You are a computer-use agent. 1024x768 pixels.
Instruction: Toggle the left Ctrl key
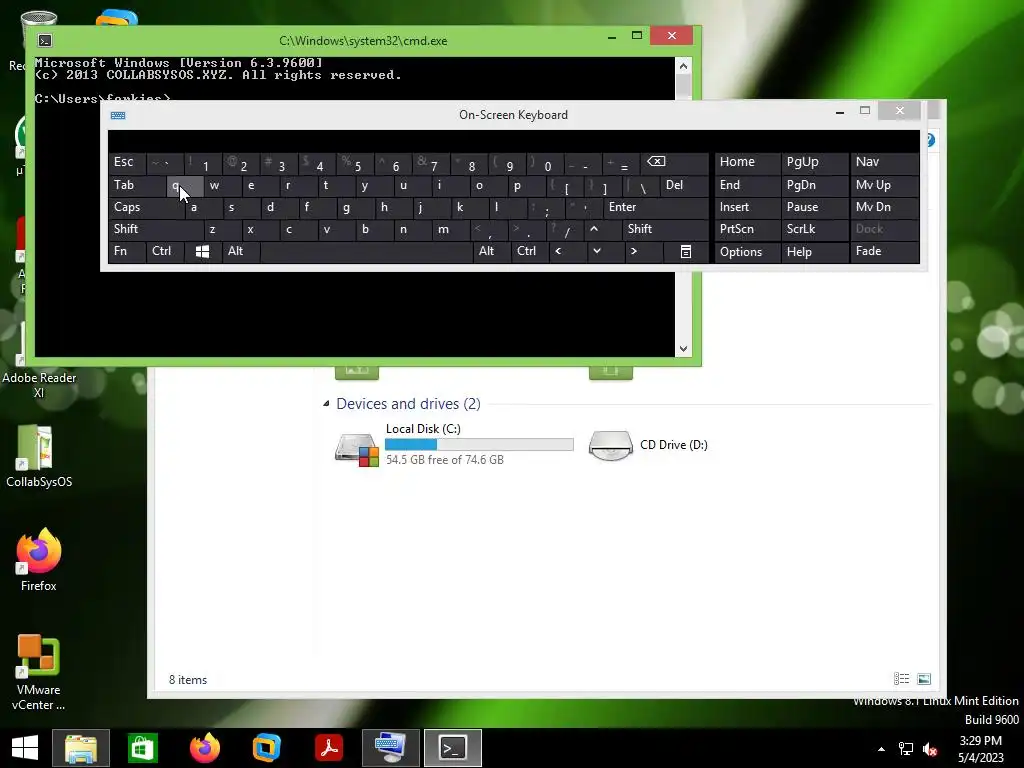click(x=165, y=251)
